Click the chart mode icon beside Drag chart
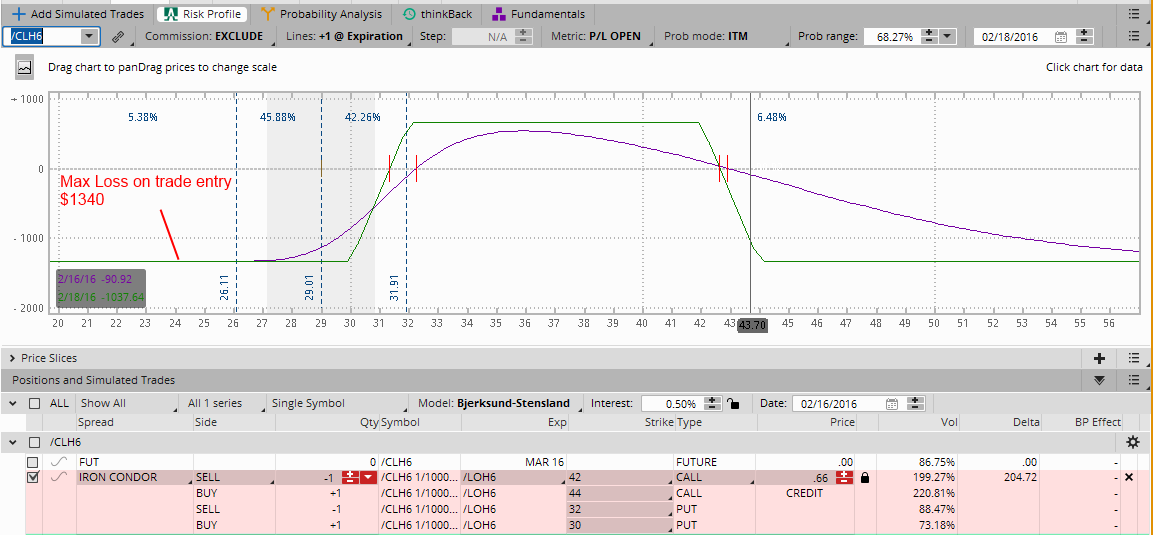Screen dimensions: 1153x535 [24, 68]
